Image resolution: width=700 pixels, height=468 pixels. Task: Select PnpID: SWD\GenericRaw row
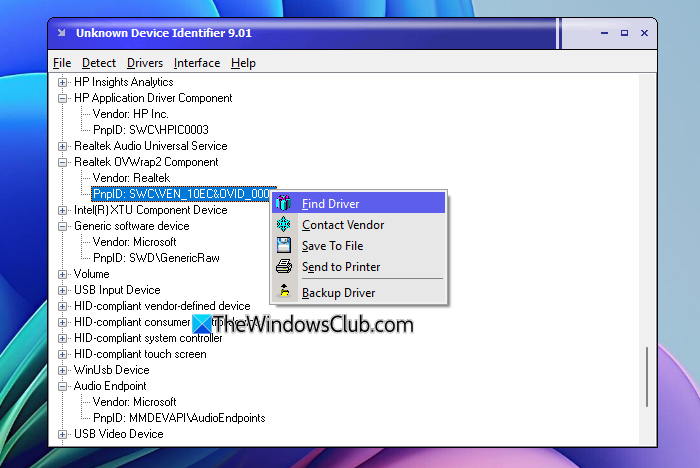tap(156, 258)
